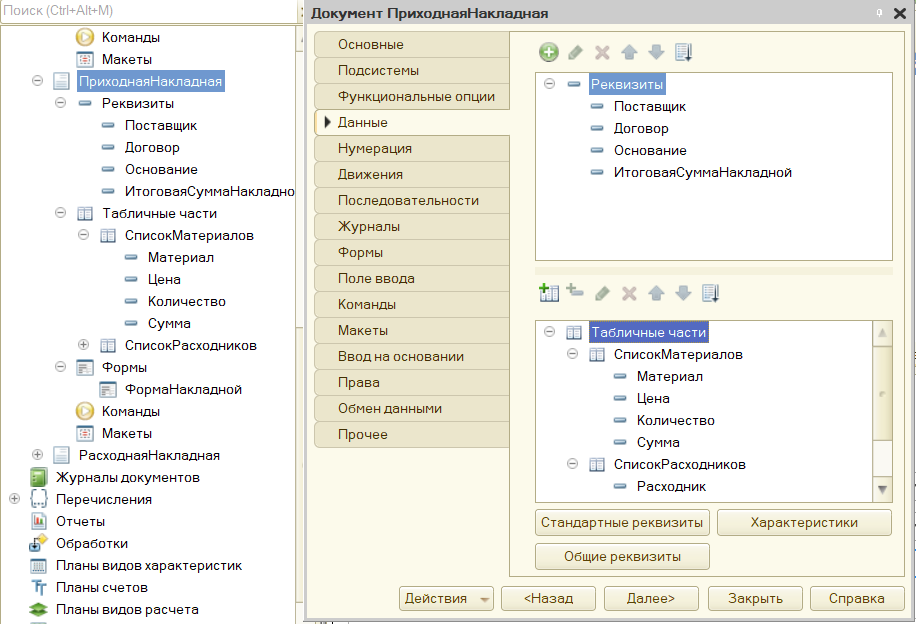Collapse СписокРасходников node in dialog

click(572, 464)
